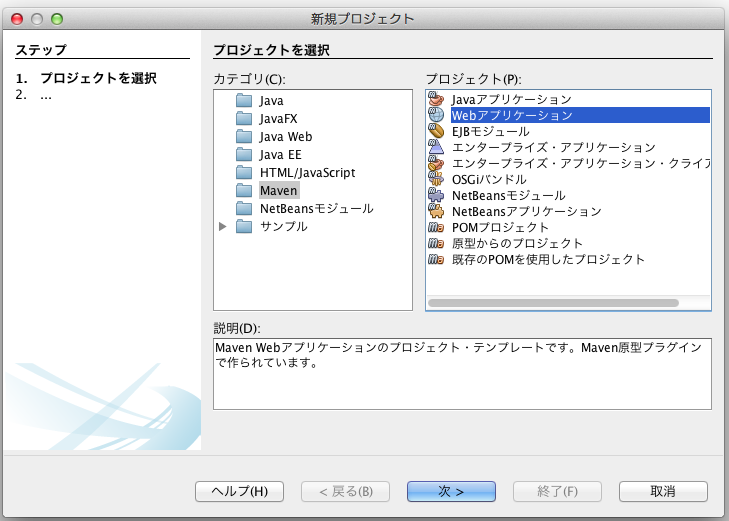
Task: Click the NetBeansアプリケーション project icon
Action: 435,211
